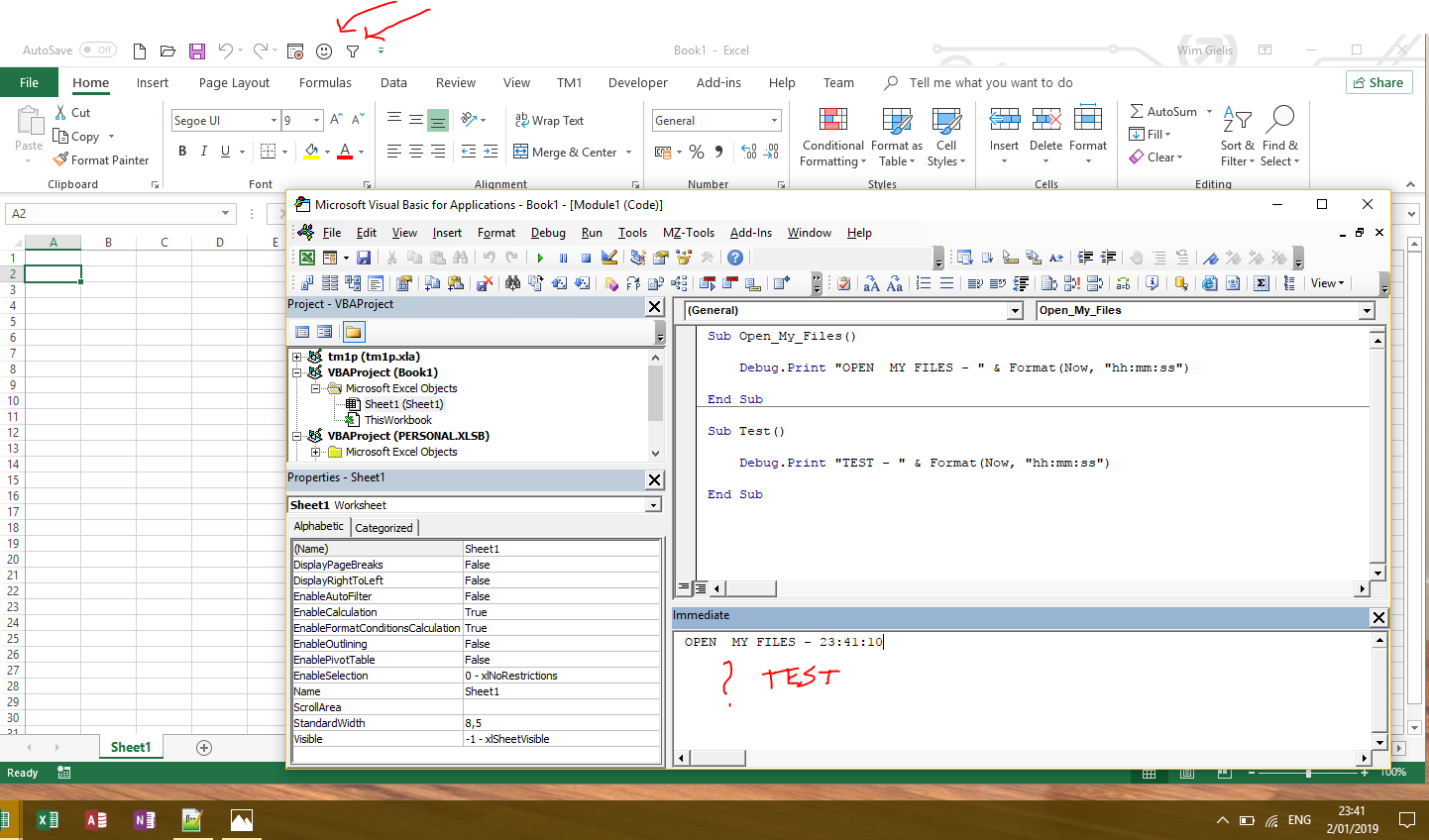Open the Segoe UI font name dropdown
Image resolution: width=1429 pixels, height=840 pixels.
[x=274, y=121]
